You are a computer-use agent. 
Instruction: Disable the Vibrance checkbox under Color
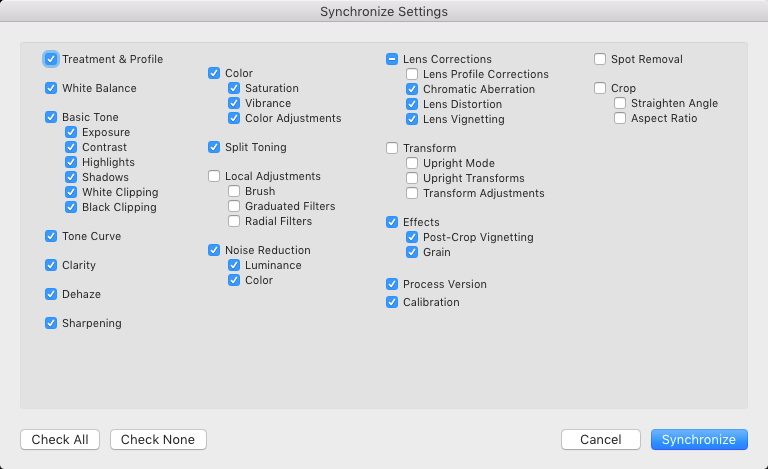click(234, 103)
